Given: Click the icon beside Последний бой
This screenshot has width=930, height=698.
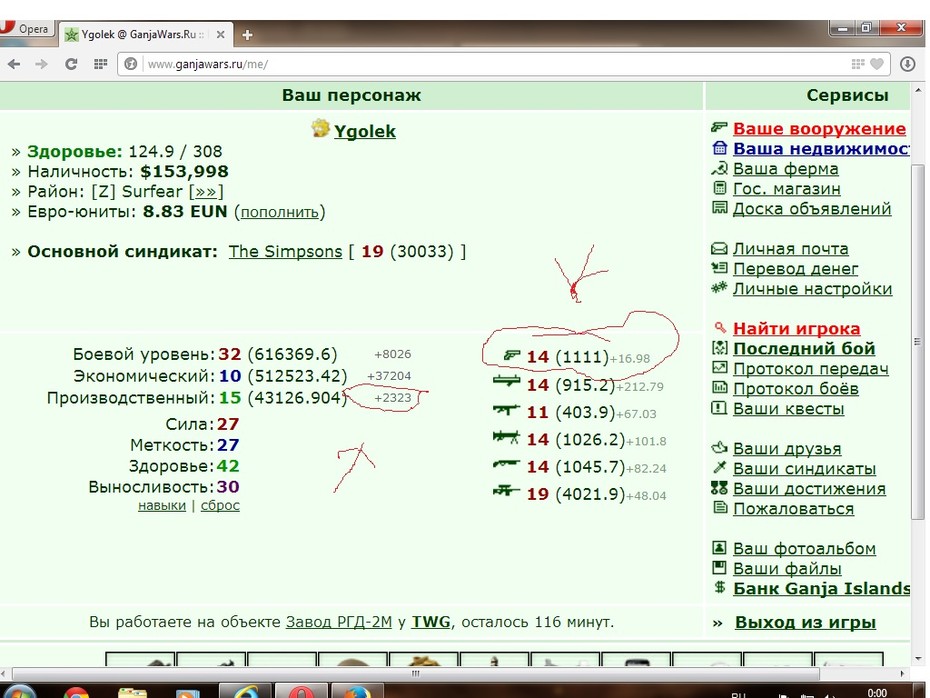Looking at the screenshot, I should 719,348.
